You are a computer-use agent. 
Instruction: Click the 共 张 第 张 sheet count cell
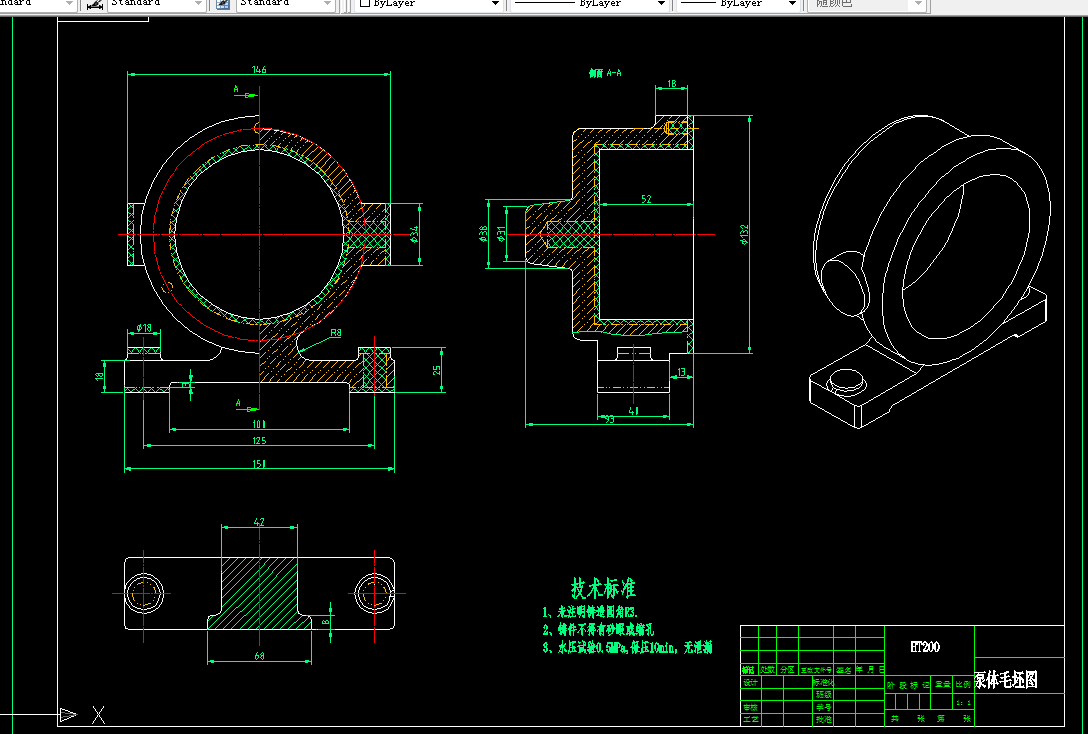[x=930, y=719]
